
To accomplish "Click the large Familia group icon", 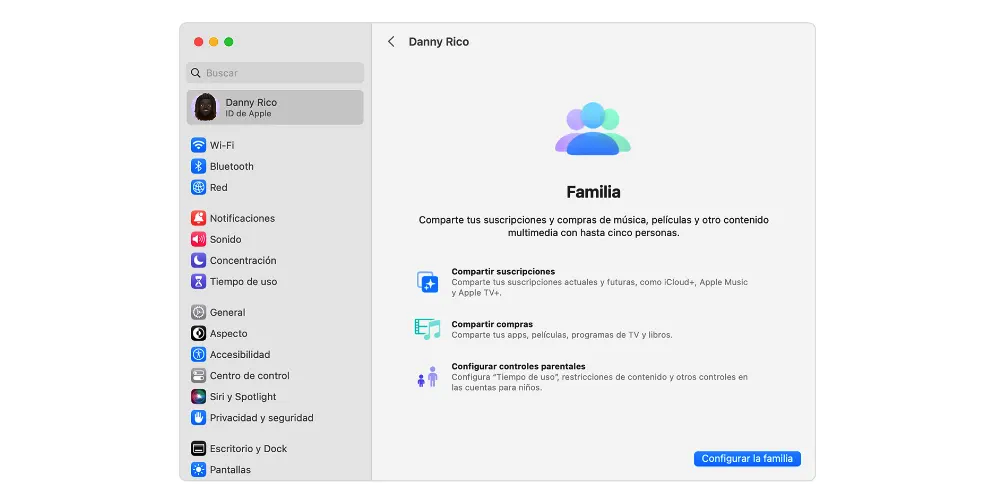I will (x=592, y=129).
